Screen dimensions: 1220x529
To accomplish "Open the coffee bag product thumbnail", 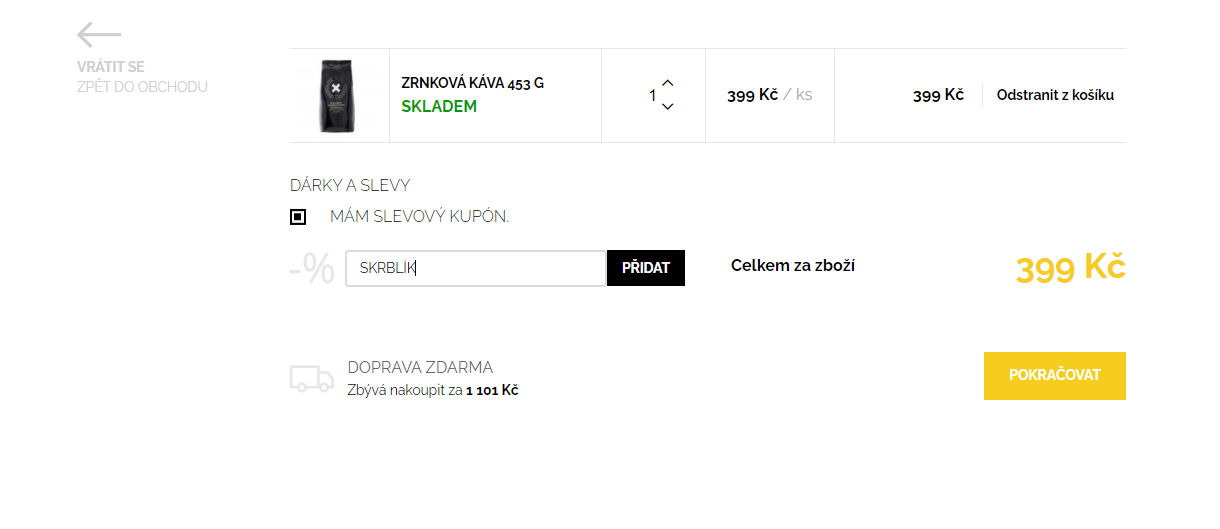I will pos(340,96).
